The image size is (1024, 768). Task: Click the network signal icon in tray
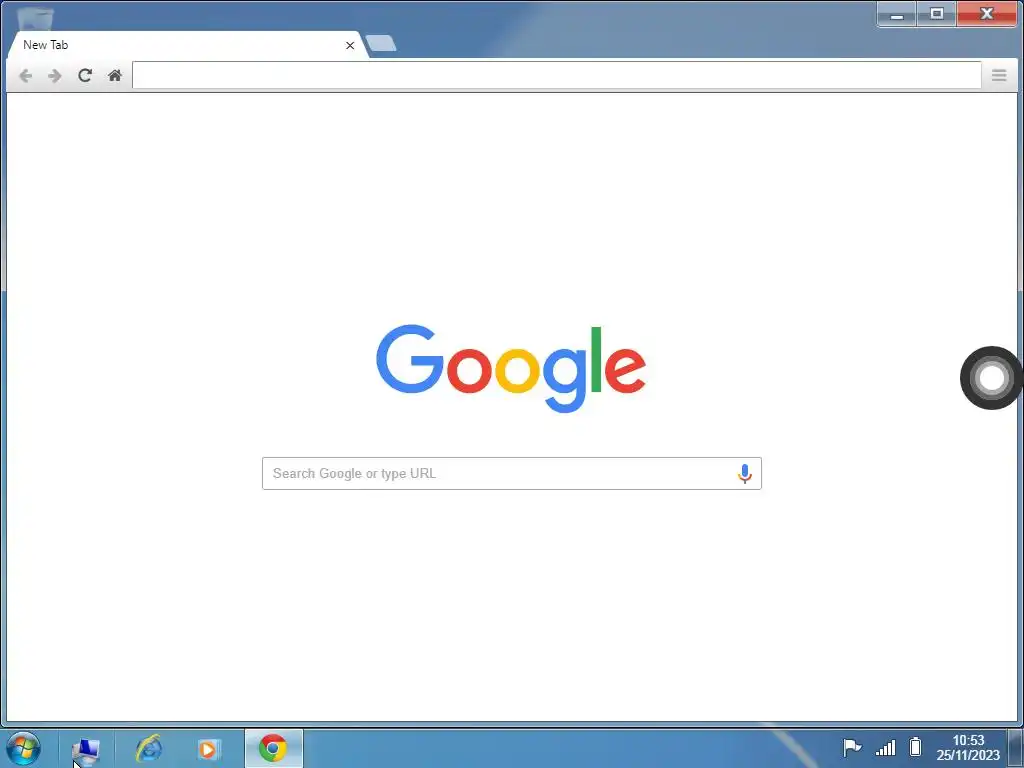click(886, 746)
